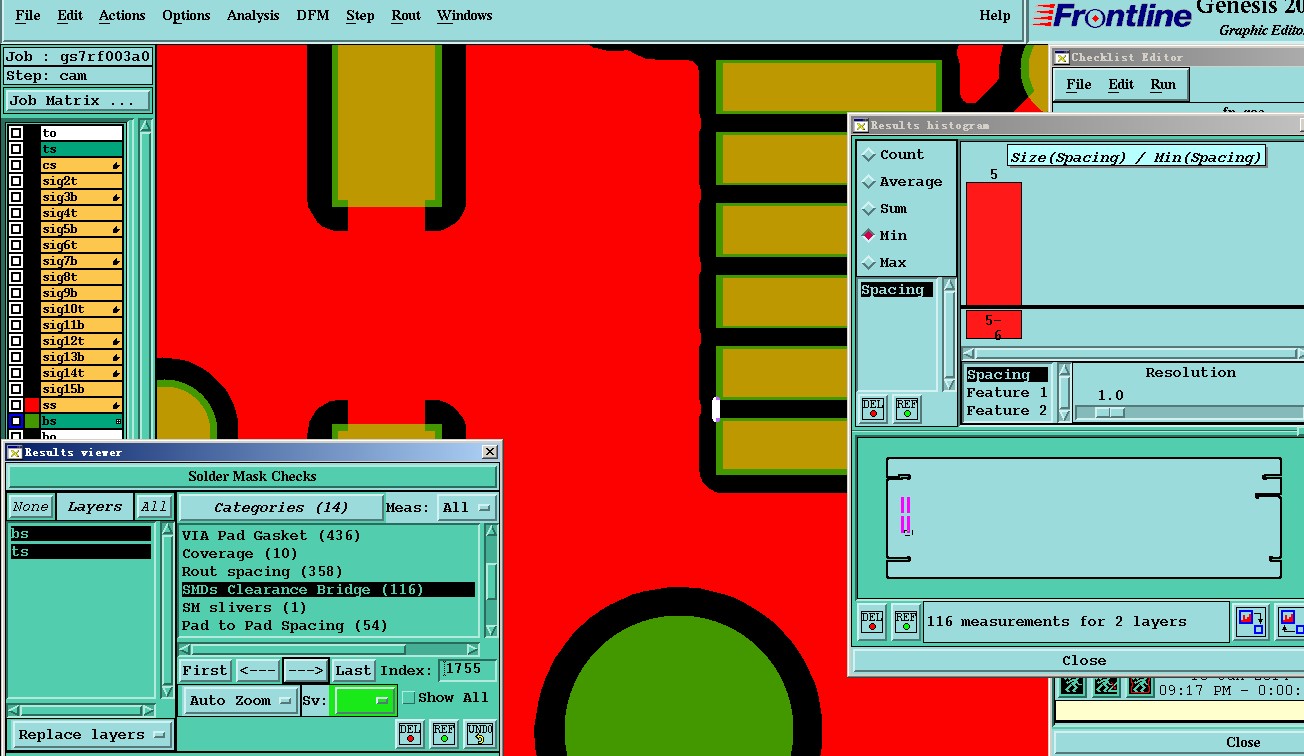Image resolution: width=1304 pixels, height=756 pixels.
Task: Click REF icon beside the measurements status text
Action: [x=906, y=622]
